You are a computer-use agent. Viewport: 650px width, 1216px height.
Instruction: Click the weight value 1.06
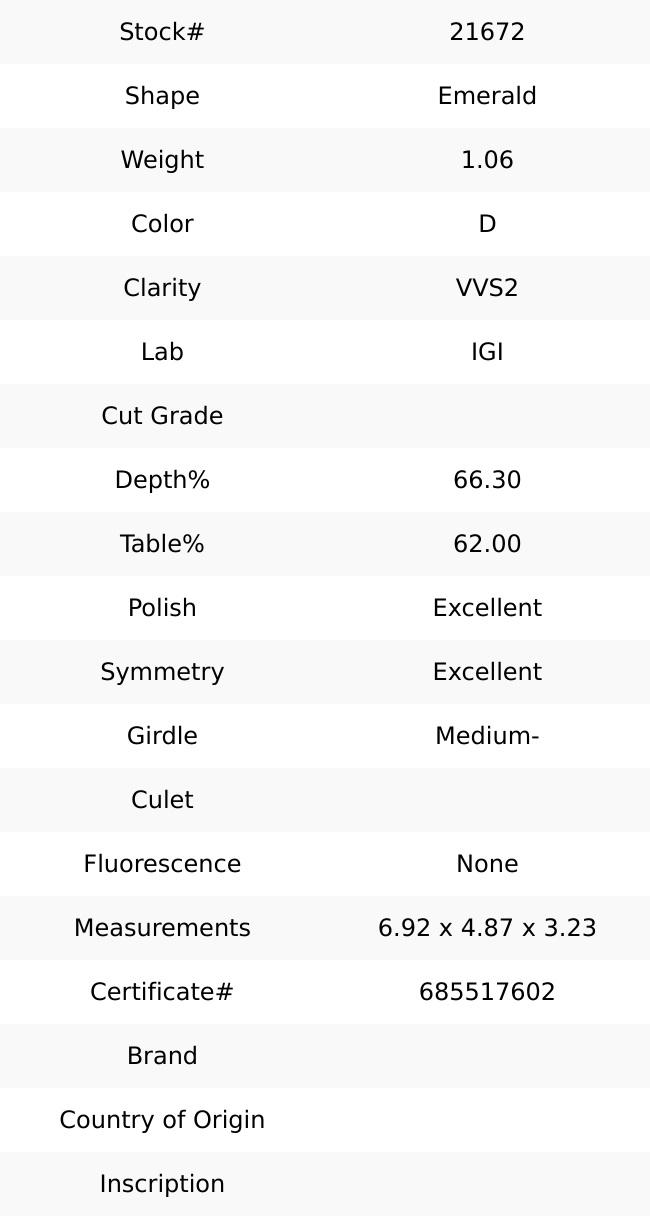487,160
